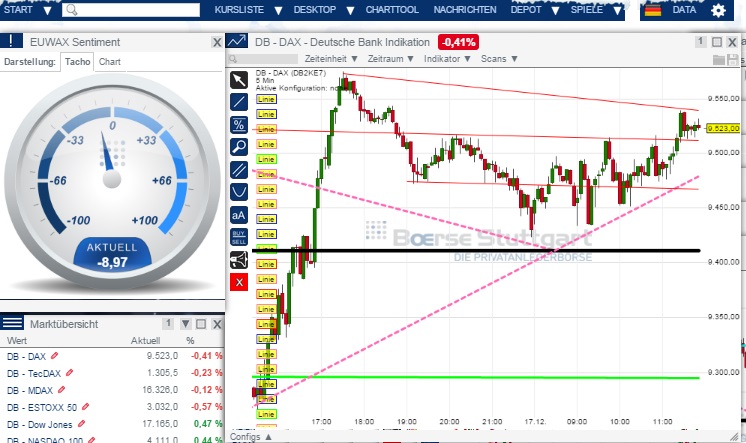Click the pencil icon beside DB - DAX

(x=54, y=355)
